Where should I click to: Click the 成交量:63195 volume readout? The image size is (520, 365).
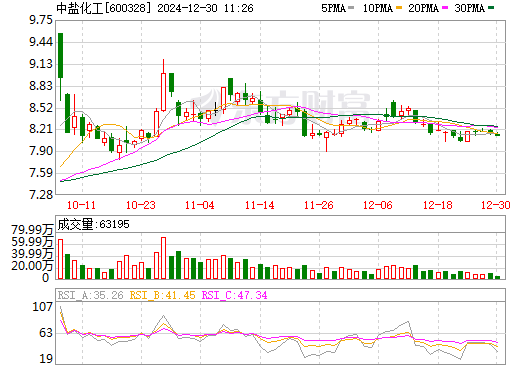click(93, 224)
